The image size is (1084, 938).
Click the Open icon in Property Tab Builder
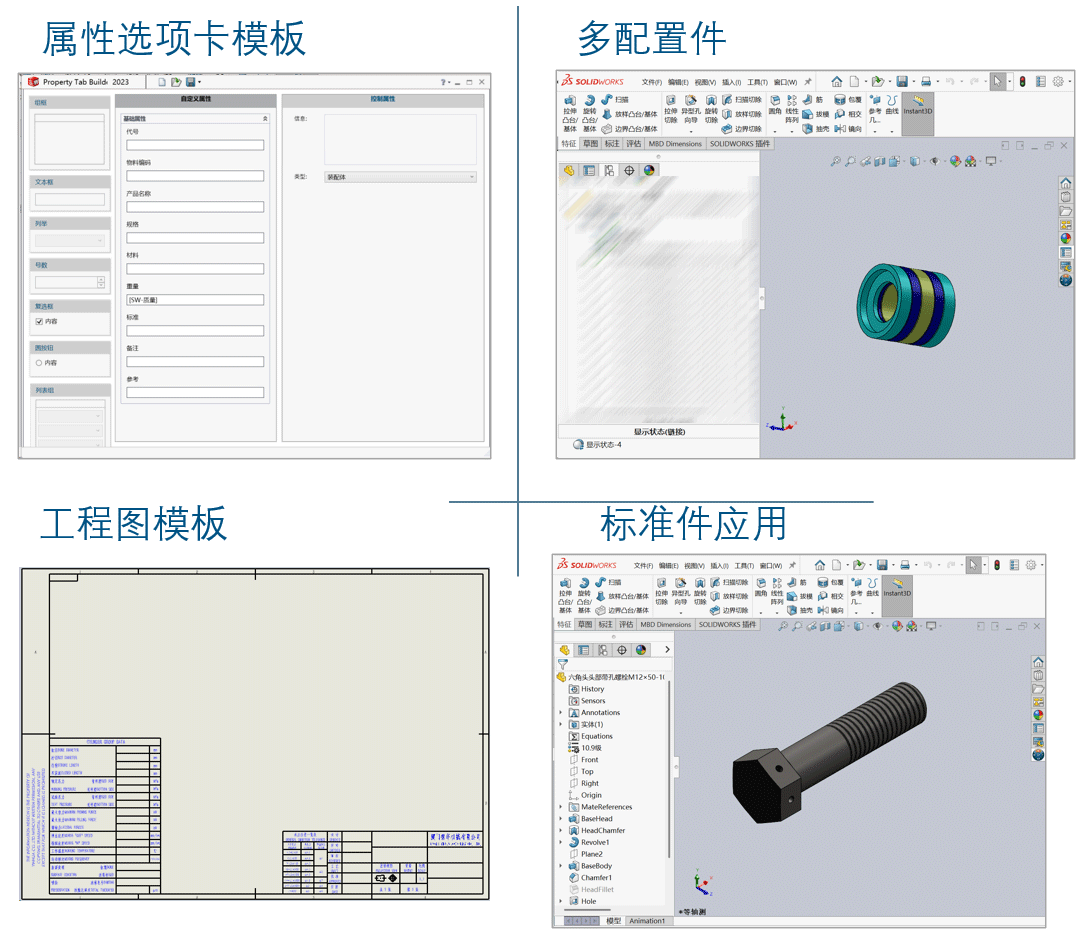click(176, 82)
